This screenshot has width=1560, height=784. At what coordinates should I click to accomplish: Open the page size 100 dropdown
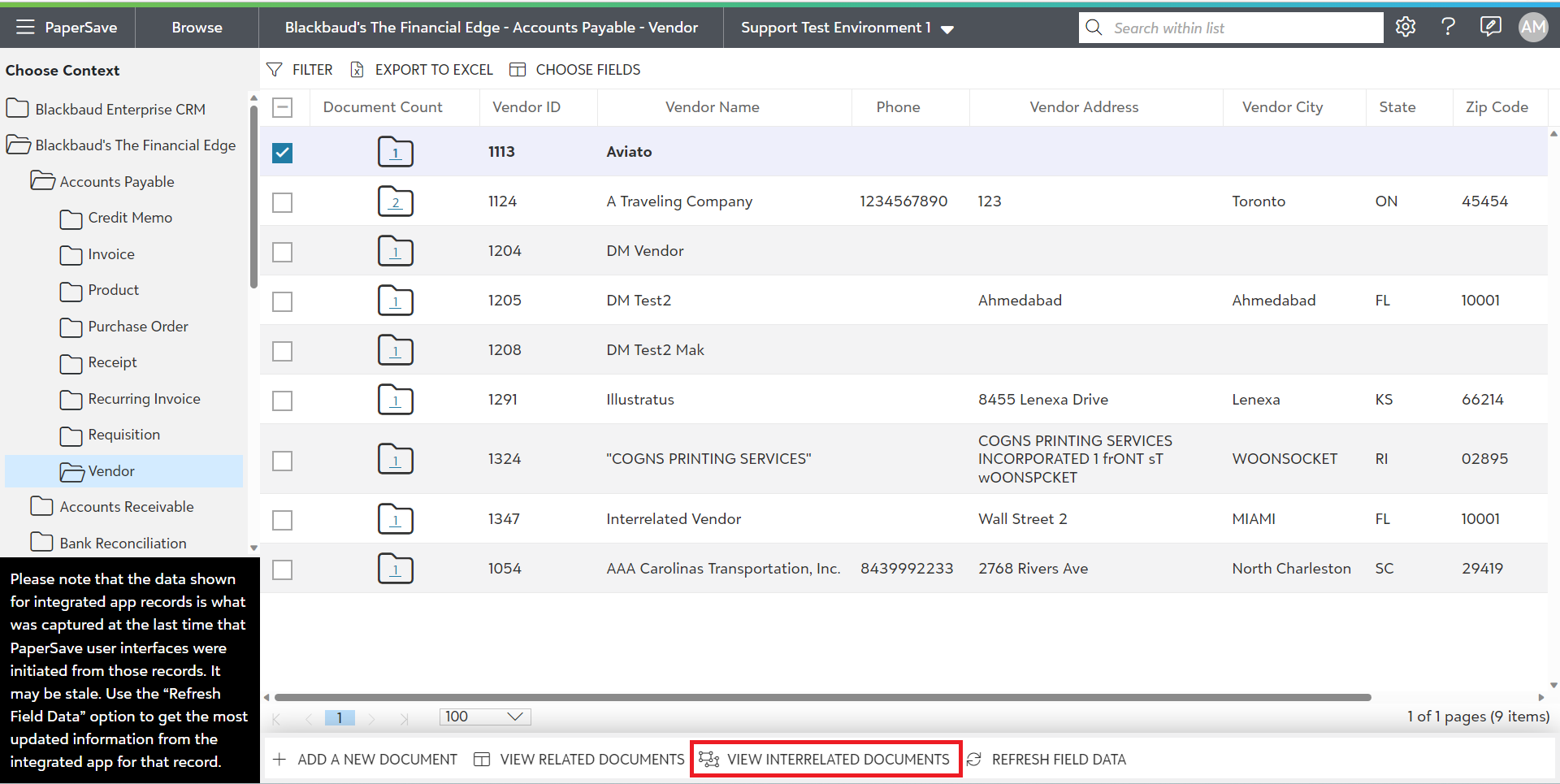point(485,717)
